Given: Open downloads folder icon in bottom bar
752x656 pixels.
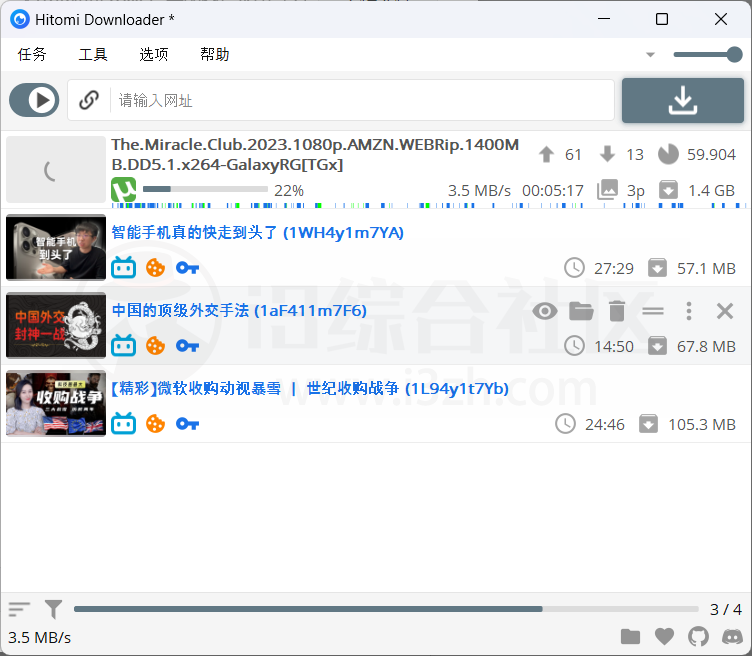Looking at the screenshot, I should tap(630, 637).
